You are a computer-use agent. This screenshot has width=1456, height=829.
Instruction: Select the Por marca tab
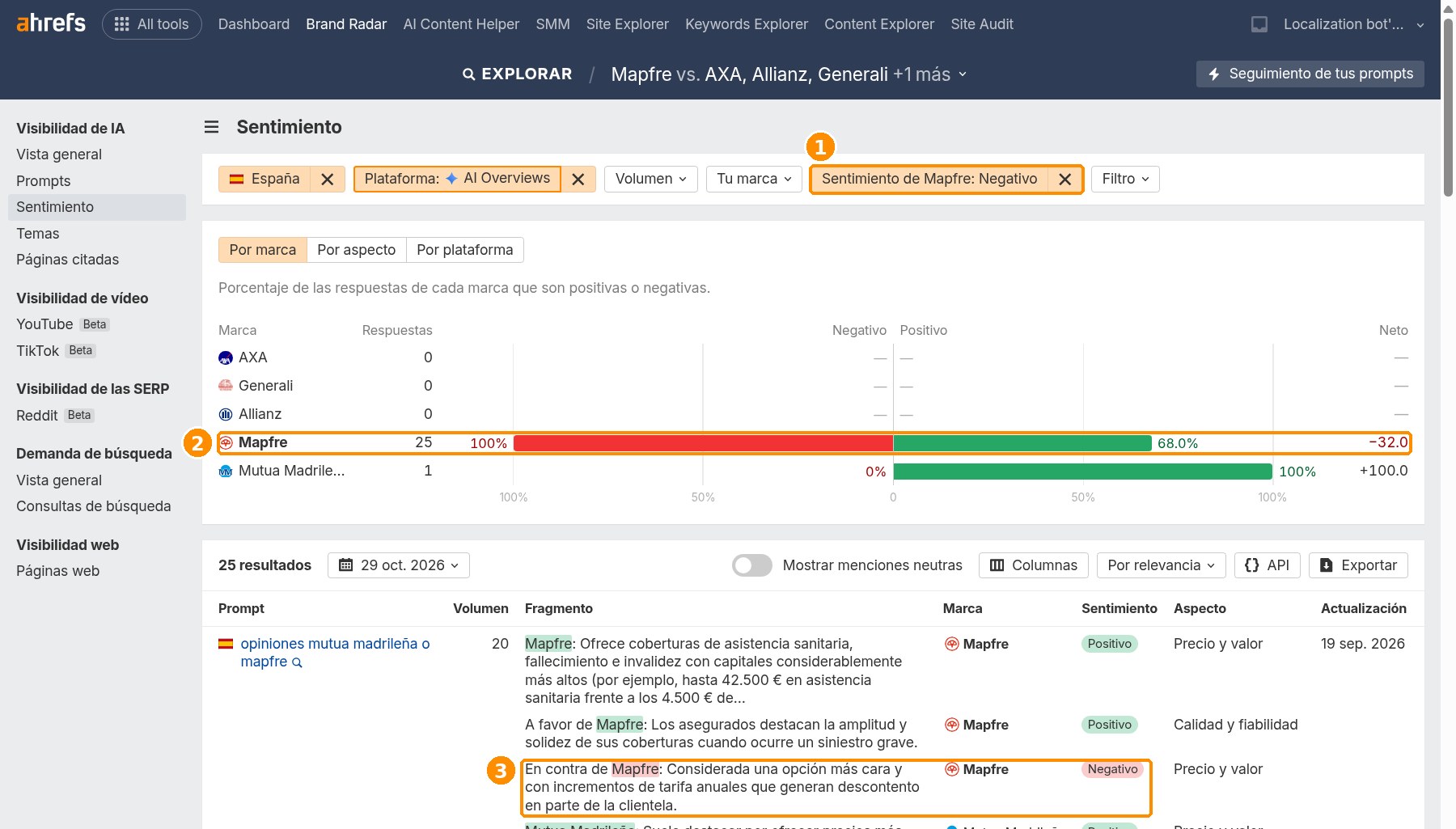click(263, 250)
